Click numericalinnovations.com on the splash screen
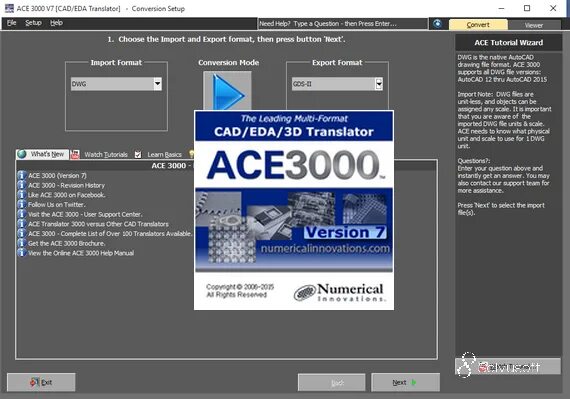Image resolution: width=570 pixels, height=399 pixels. (325, 249)
